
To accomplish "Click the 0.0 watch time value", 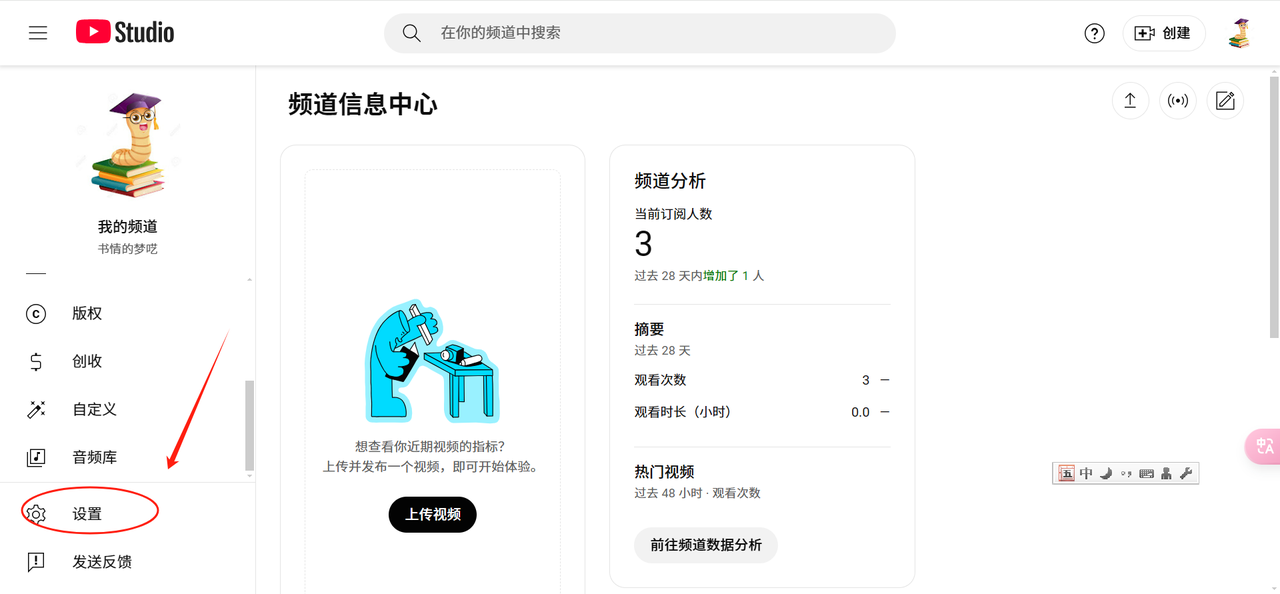I will [x=860, y=412].
